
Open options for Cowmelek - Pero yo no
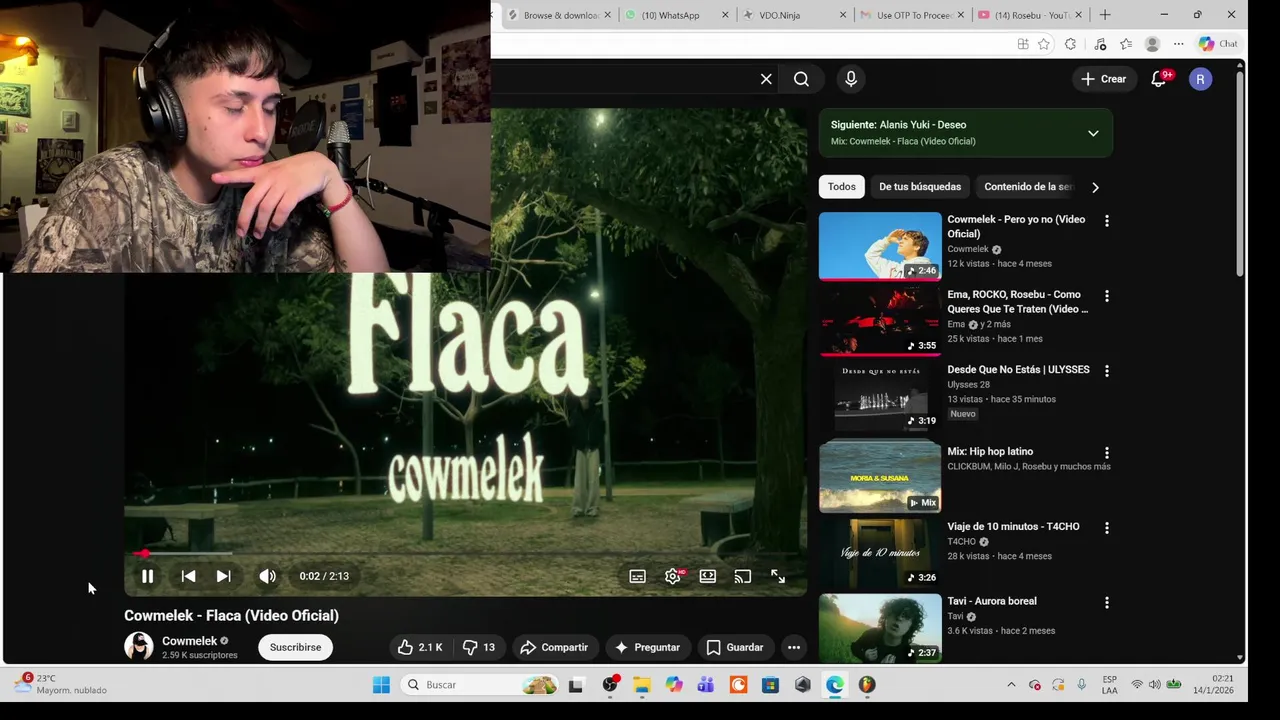[1107, 221]
